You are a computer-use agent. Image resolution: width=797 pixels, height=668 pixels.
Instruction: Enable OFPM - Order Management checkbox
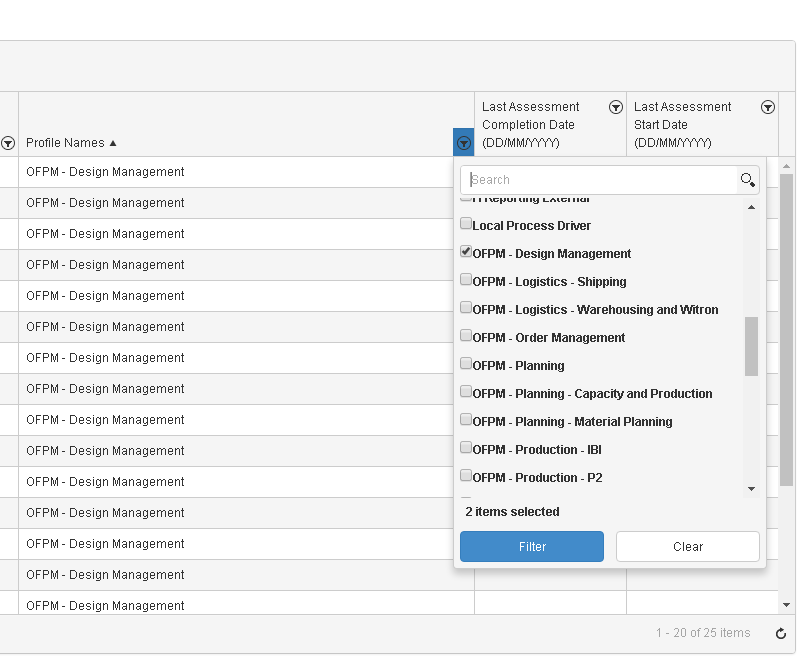pos(466,336)
